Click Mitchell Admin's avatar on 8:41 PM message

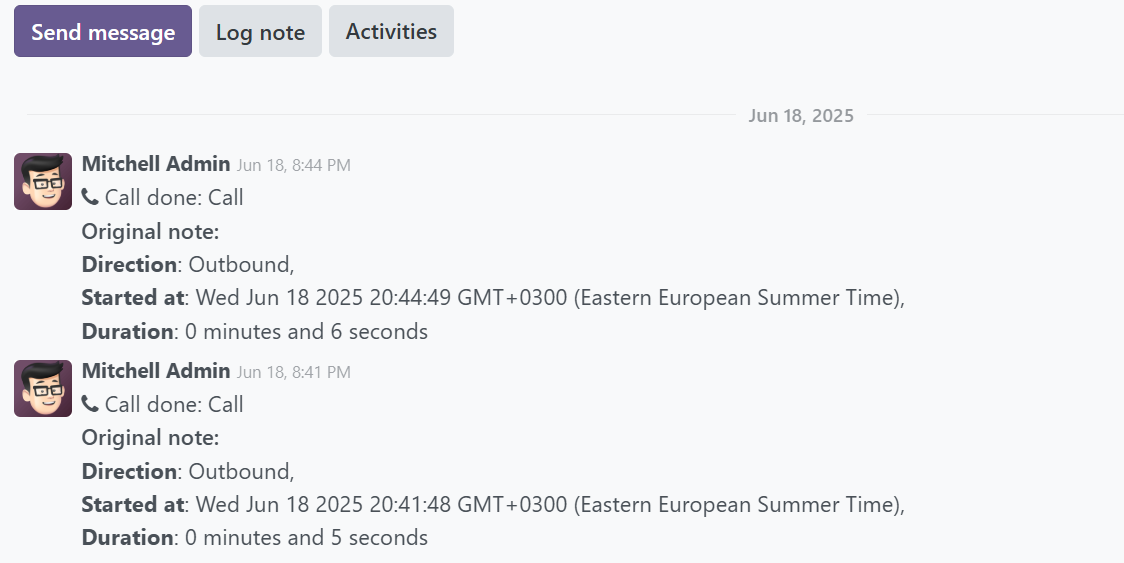click(x=43, y=388)
